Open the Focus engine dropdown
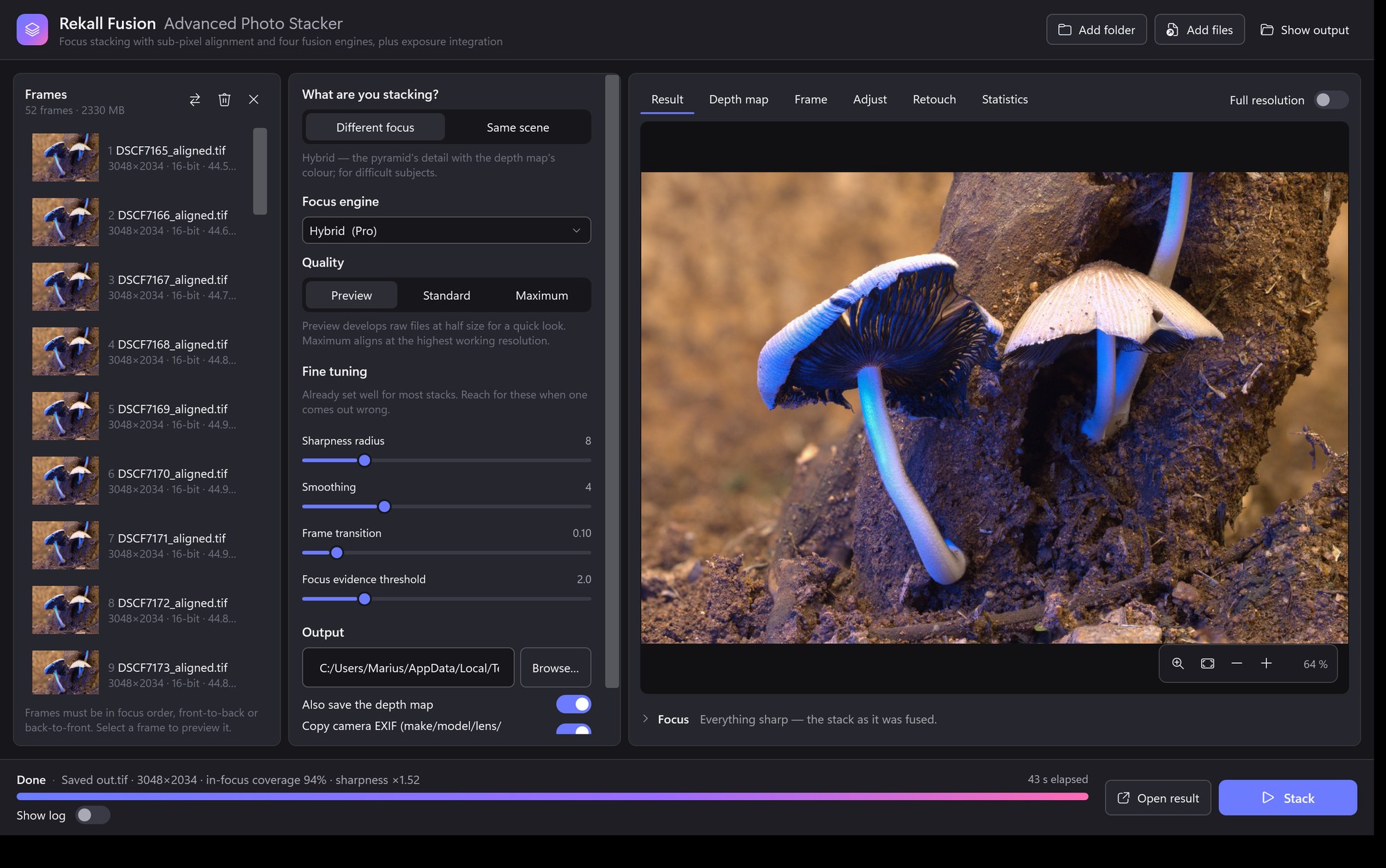 (446, 231)
